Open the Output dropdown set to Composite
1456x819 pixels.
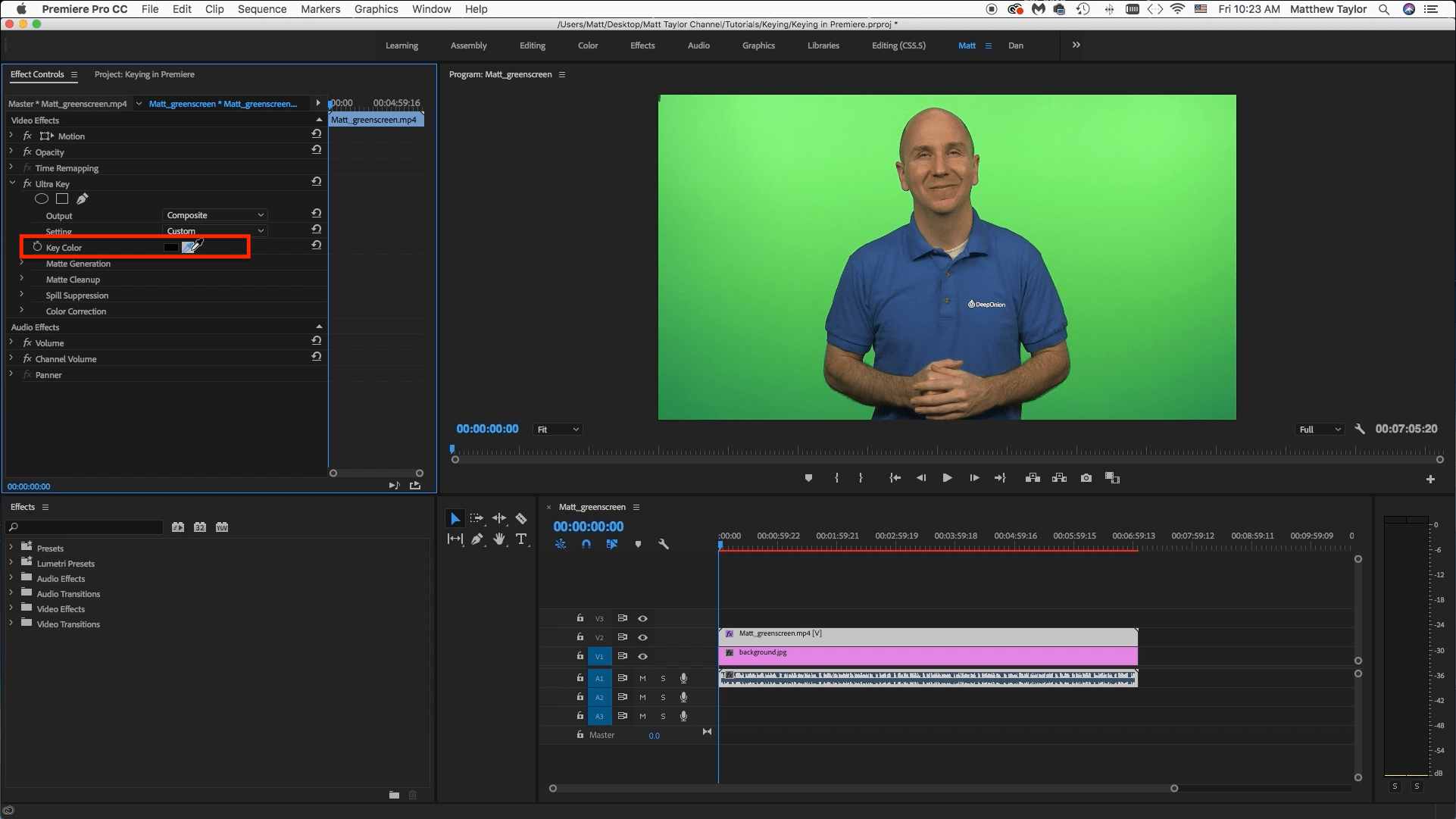pos(214,214)
